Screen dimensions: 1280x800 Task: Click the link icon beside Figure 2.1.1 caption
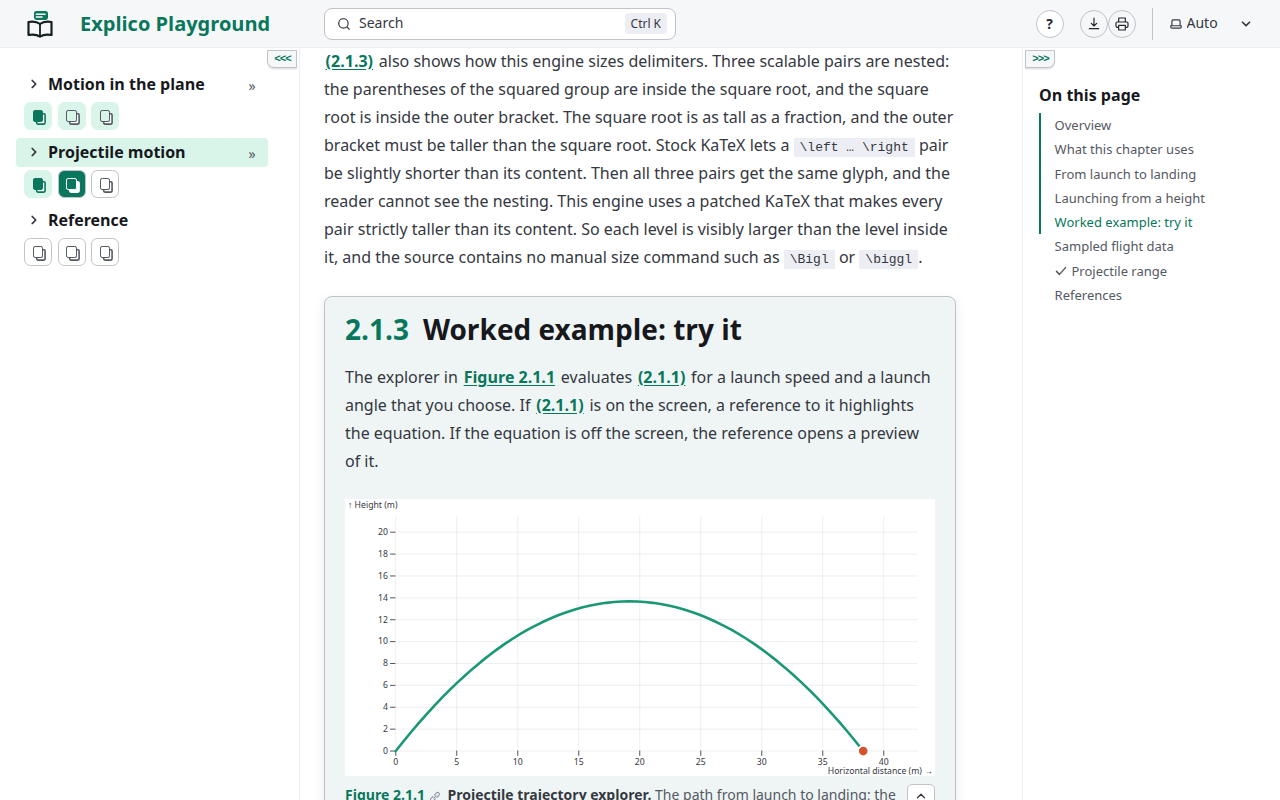pyautogui.click(x=435, y=796)
